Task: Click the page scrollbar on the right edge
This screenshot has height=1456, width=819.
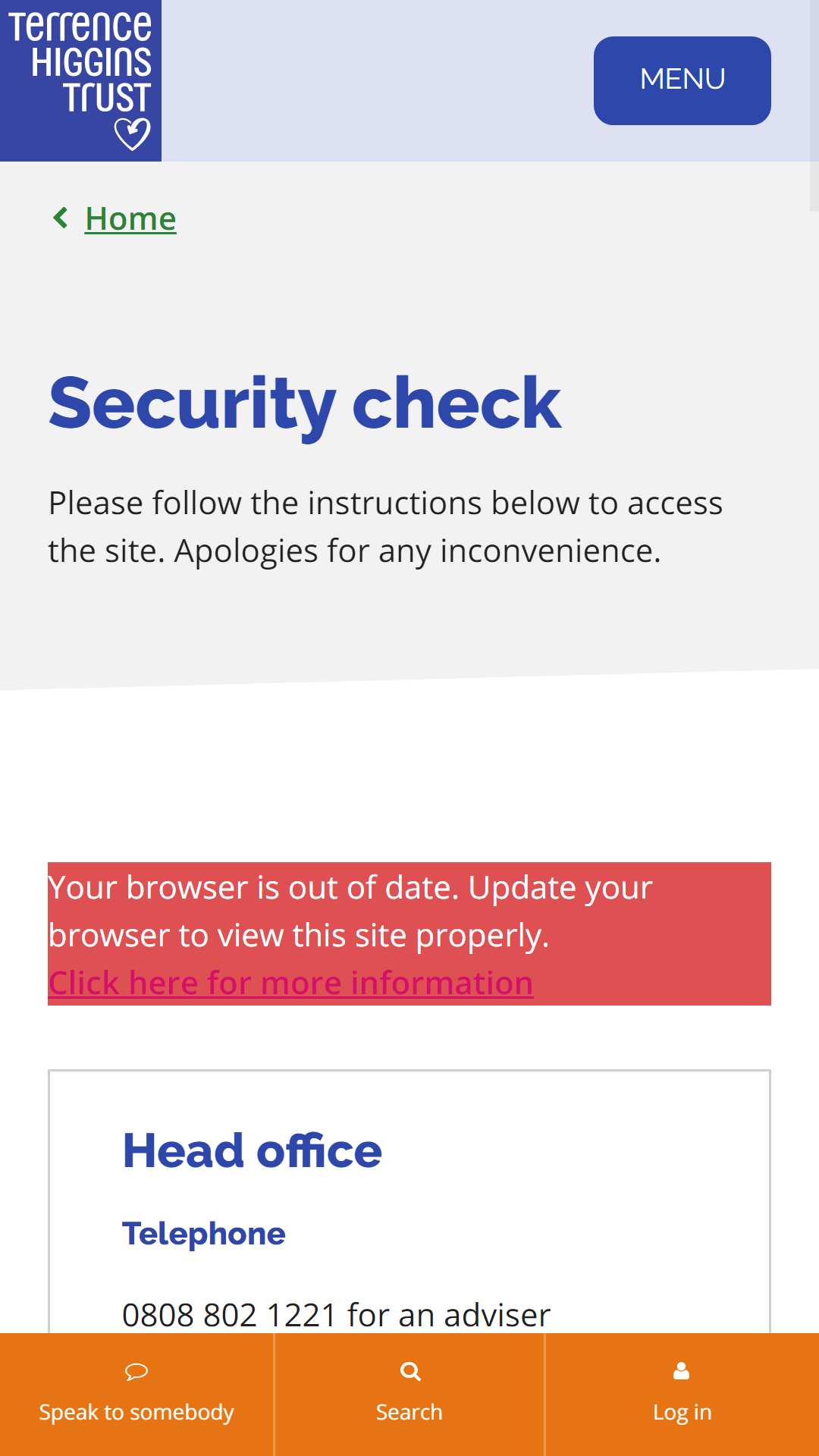Action: point(814,105)
